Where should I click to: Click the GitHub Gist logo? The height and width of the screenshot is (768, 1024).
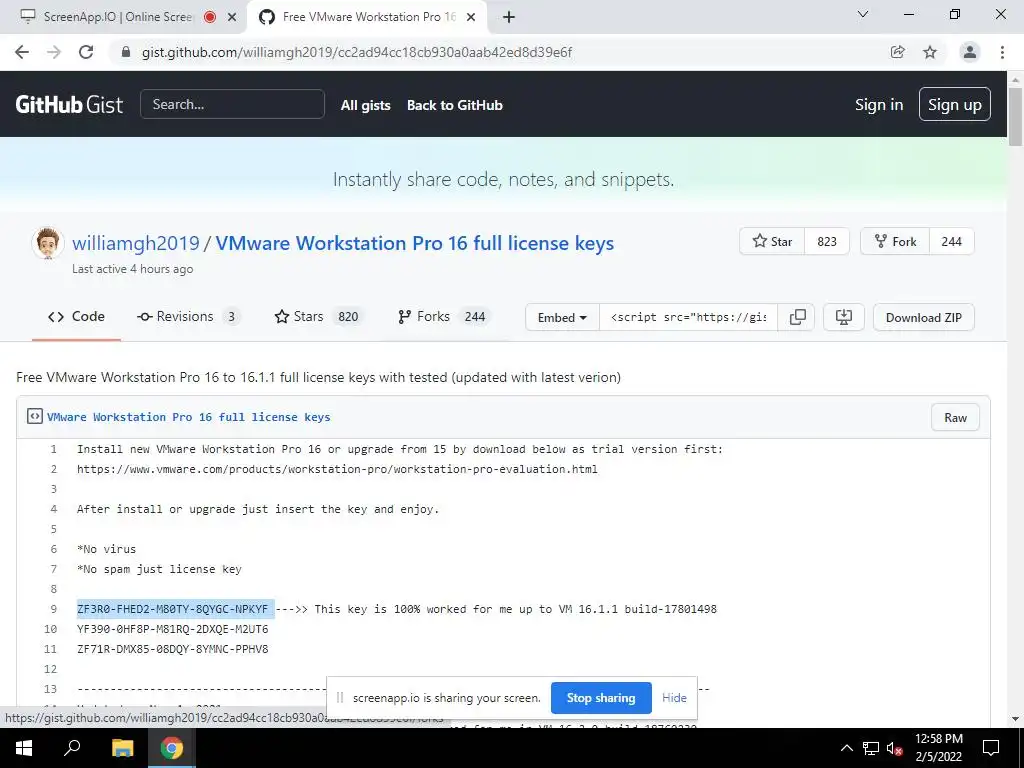(x=69, y=104)
